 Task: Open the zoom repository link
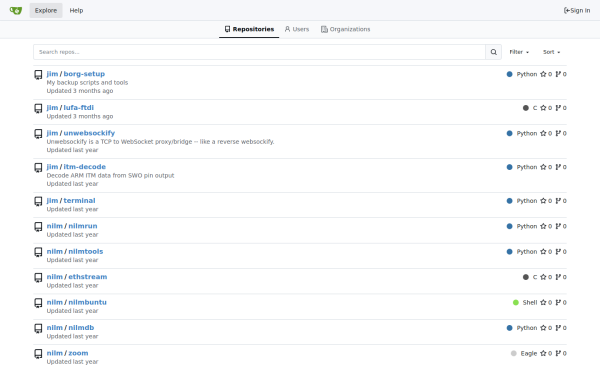click(78, 353)
